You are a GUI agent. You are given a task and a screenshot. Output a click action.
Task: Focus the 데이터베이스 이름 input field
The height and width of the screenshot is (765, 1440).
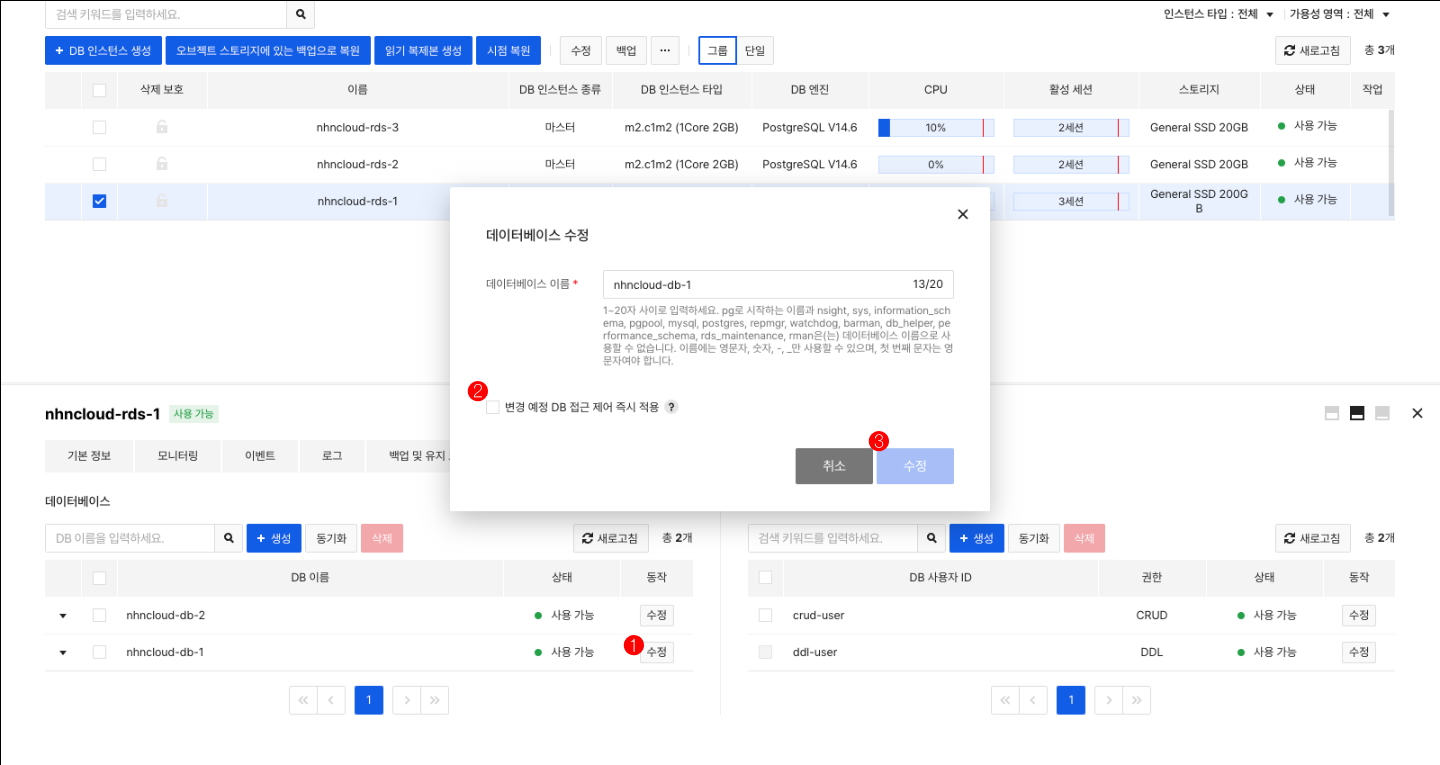[778, 285]
